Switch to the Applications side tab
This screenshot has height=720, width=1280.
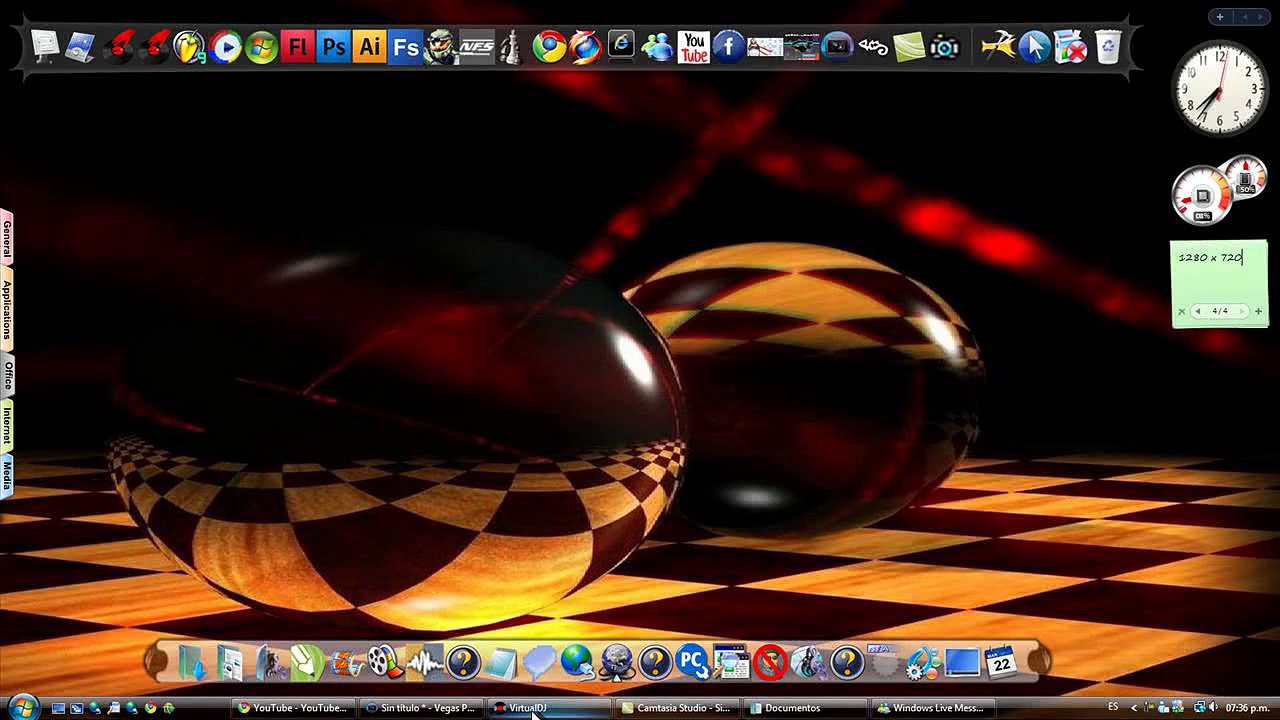point(7,310)
